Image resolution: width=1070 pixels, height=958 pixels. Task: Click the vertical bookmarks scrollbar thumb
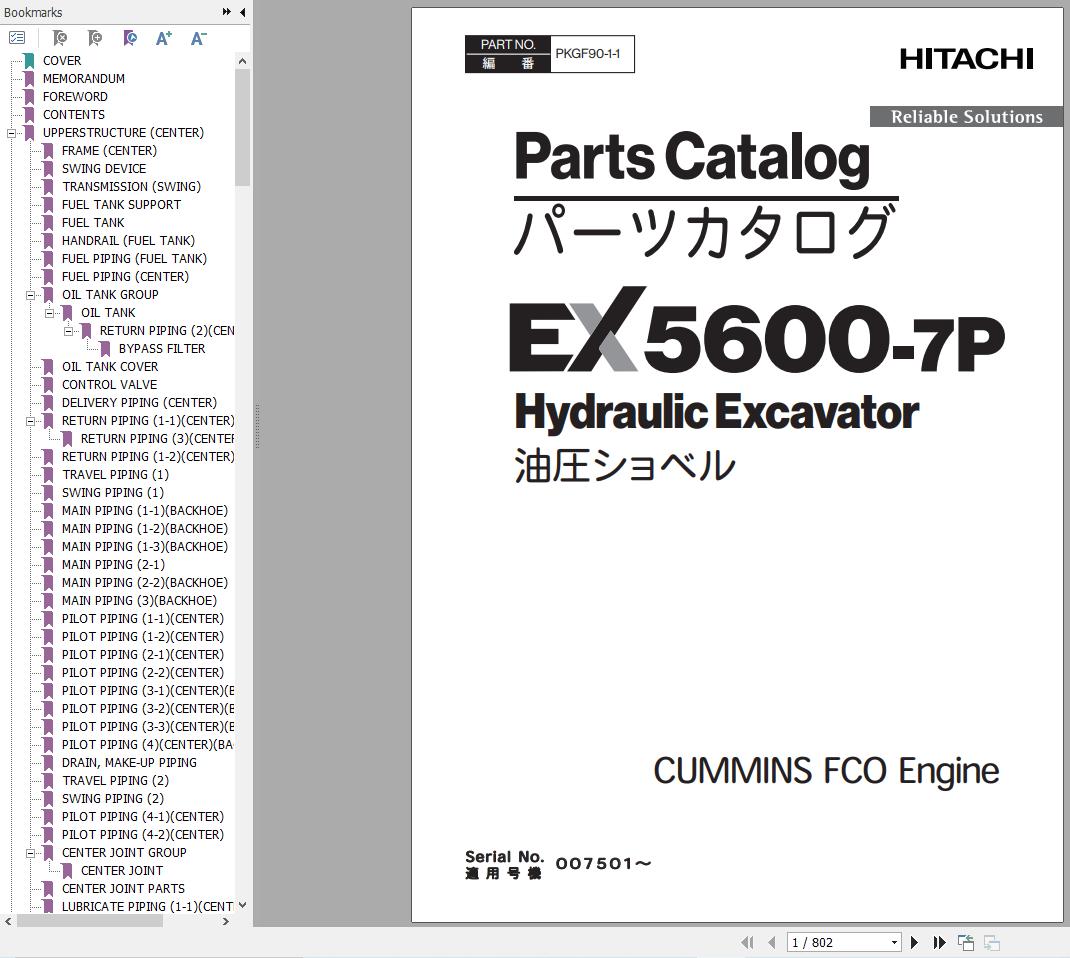coord(242,127)
